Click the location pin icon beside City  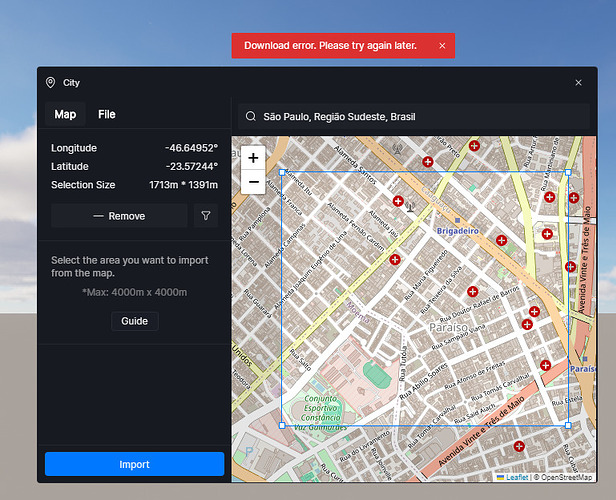(x=50, y=83)
